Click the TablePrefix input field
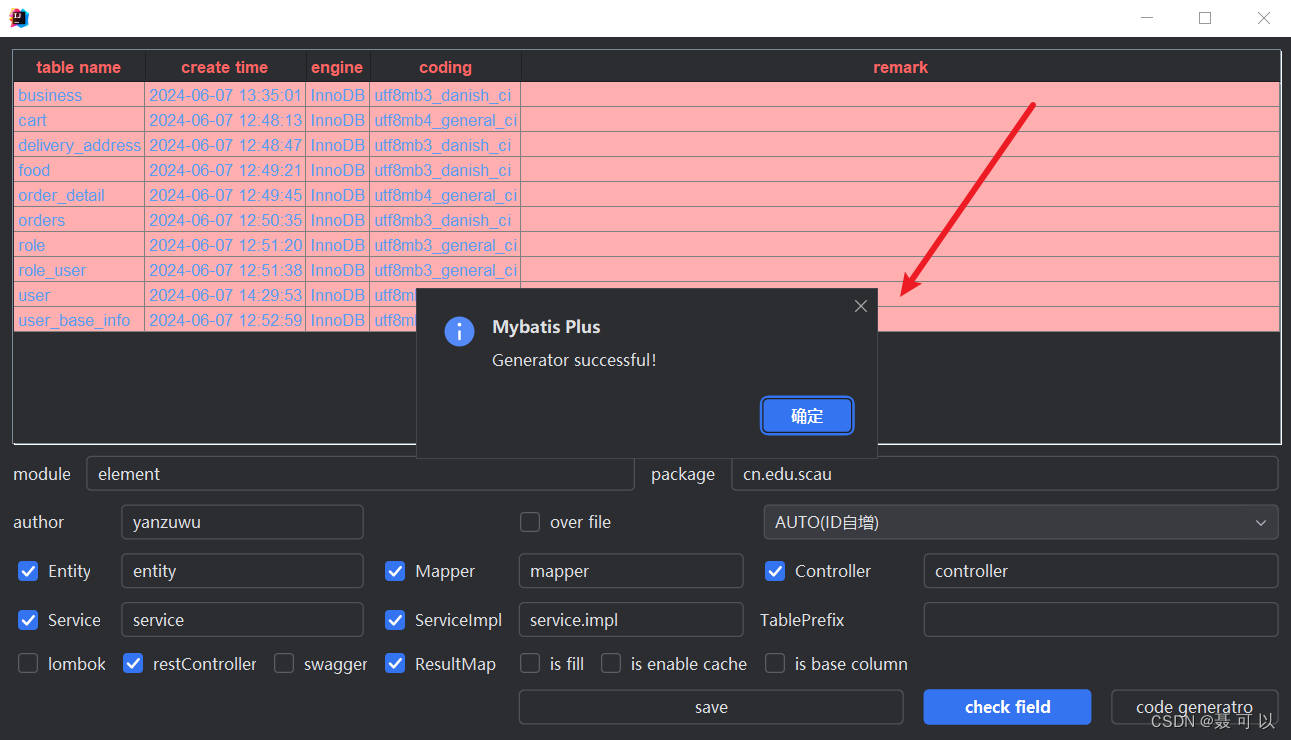The width and height of the screenshot is (1291, 740). tap(1101, 620)
